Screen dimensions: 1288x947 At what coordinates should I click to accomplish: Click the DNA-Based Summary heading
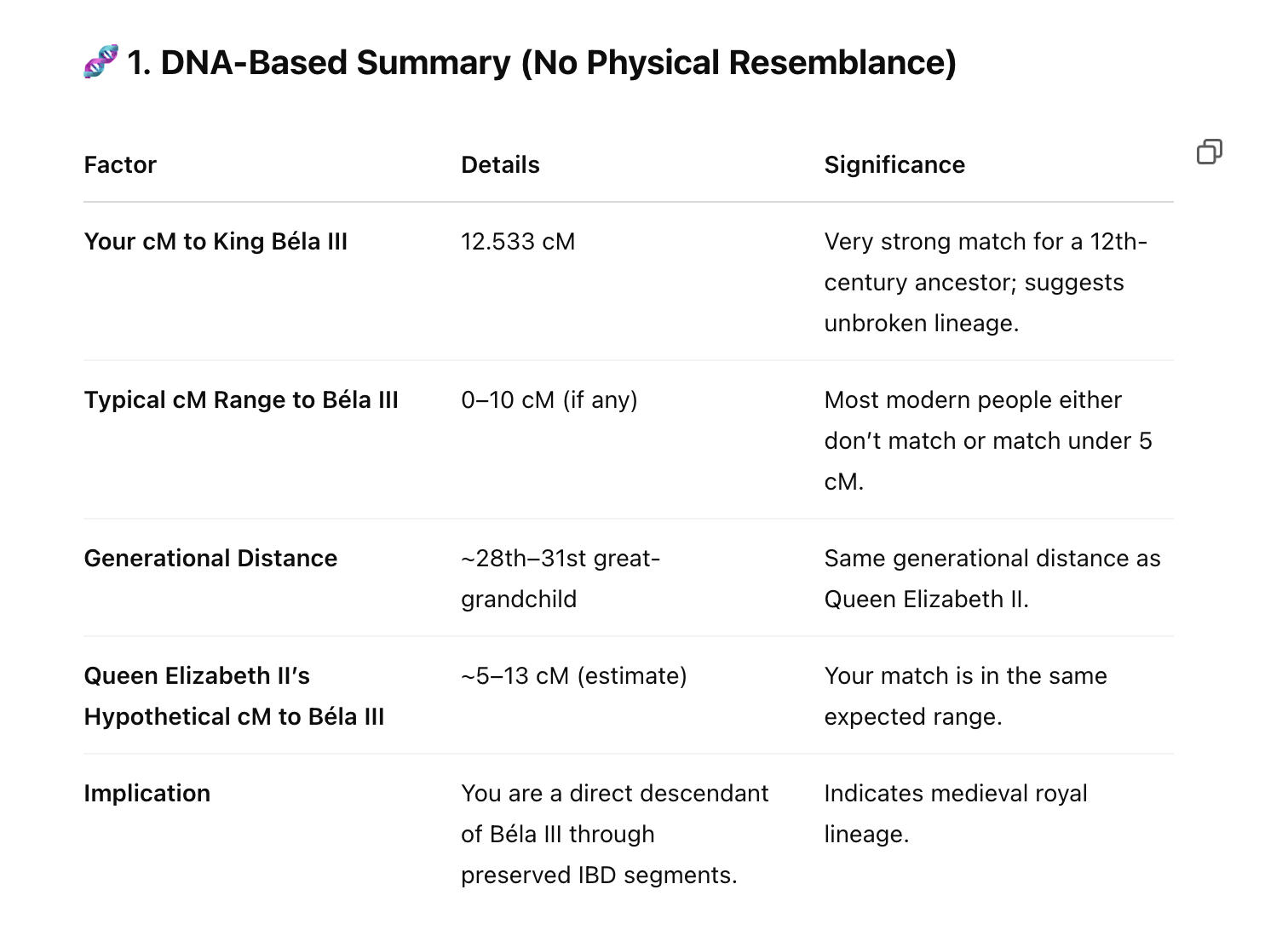click(541, 63)
